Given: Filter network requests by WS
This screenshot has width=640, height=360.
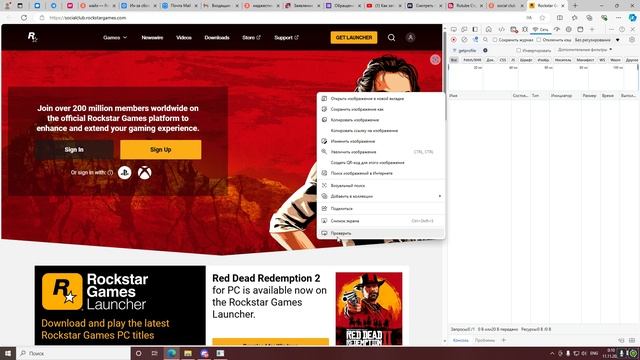Looking at the screenshot, I should pos(602,60).
